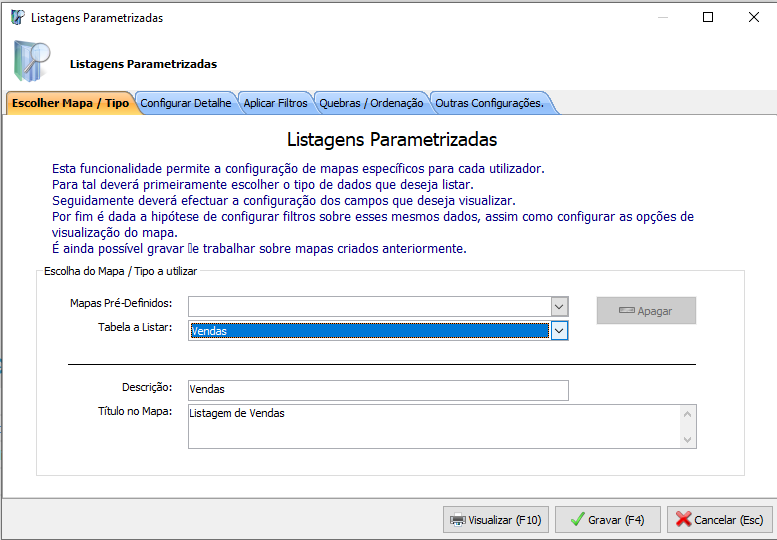This screenshot has height=540, width=777.
Task: Click the green checkmark icon on Gravar
Action: click(x=576, y=520)
